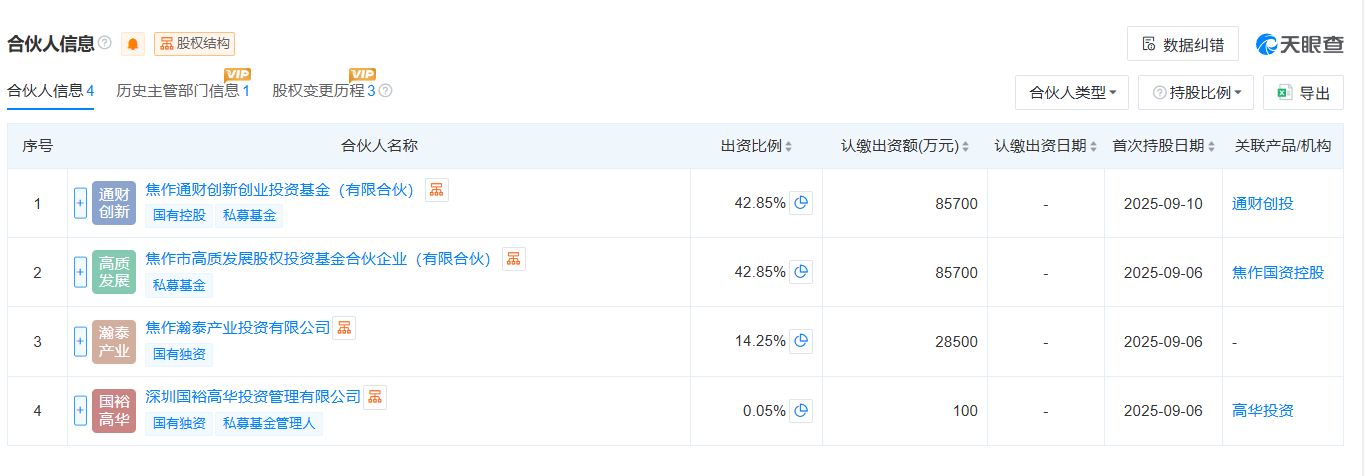Sort by 出资比例 column
The height and width of the screenshot is (476, 1365).
(757, 146)
